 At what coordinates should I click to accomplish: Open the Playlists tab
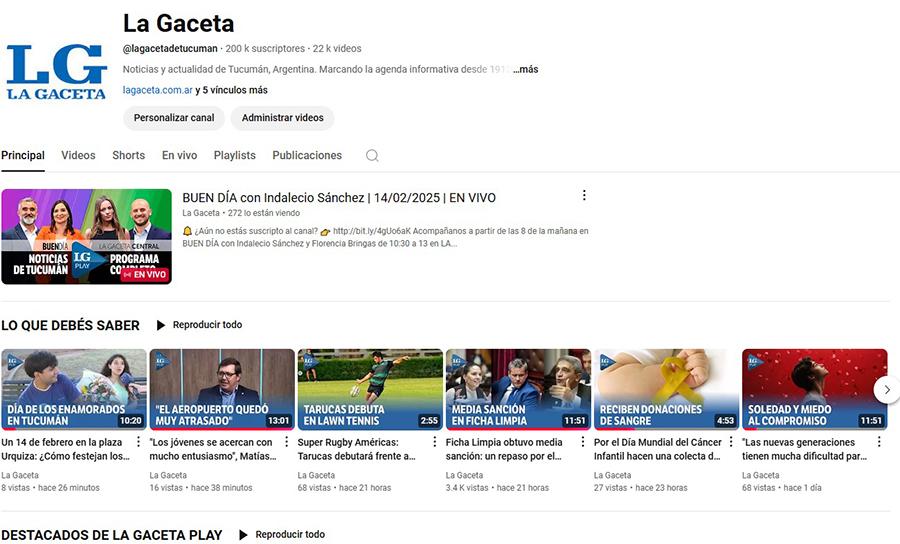pos(234,156)
